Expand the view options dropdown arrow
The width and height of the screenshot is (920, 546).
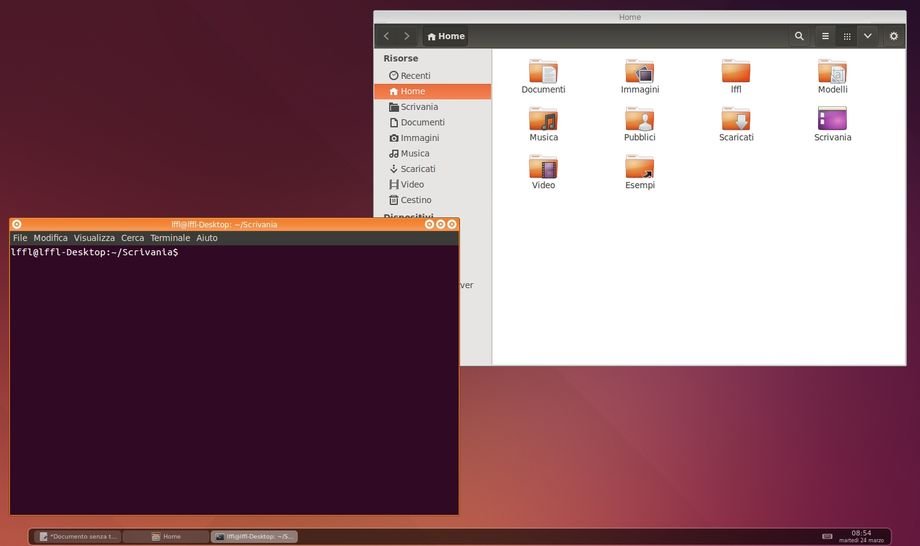pos(867,36)
